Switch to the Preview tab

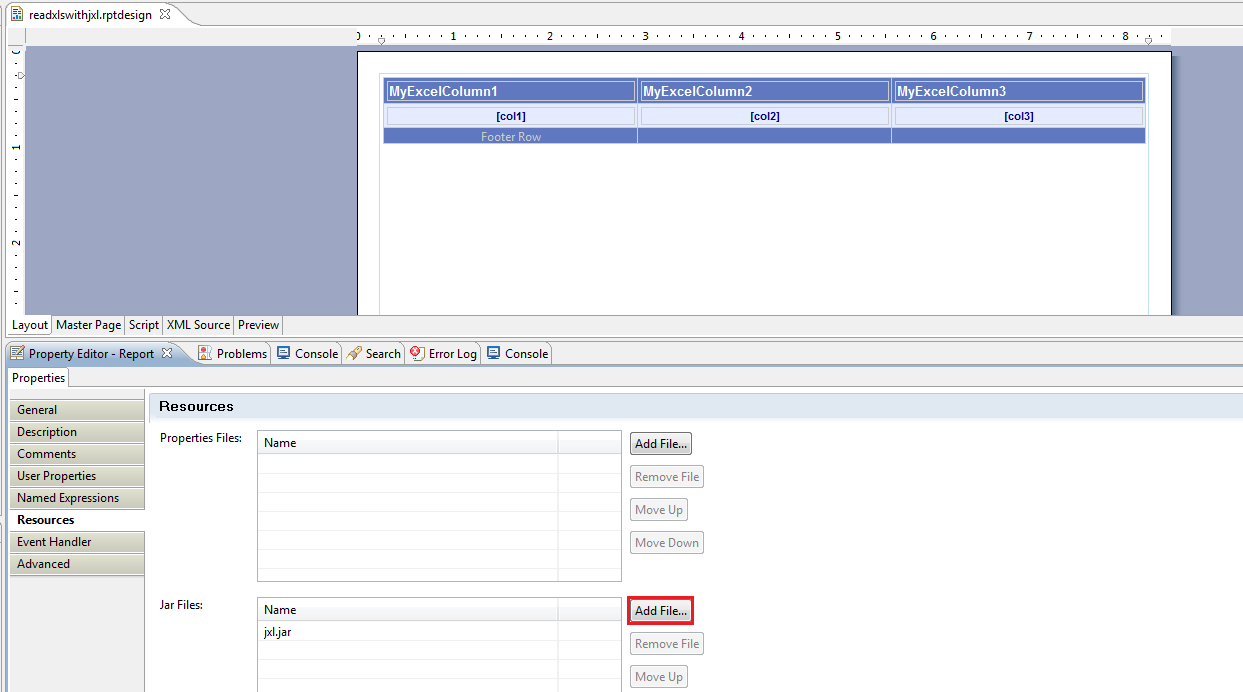(x=258, y=325)
